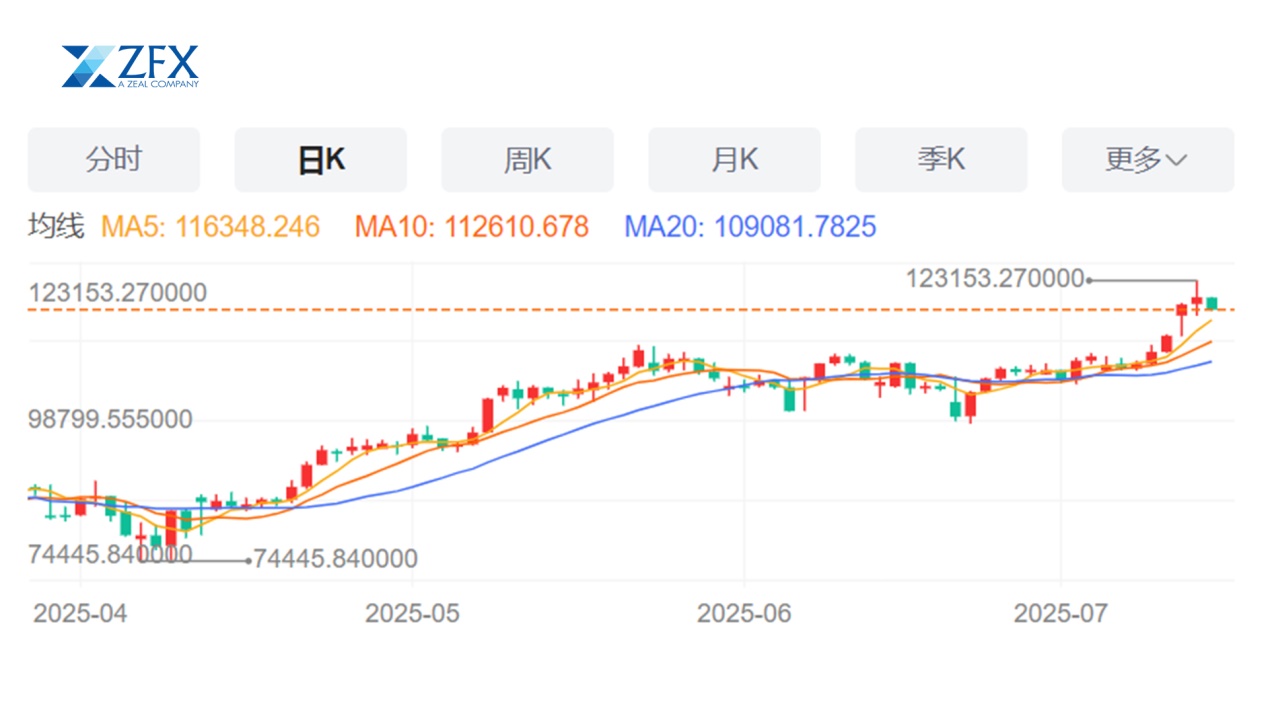Select the MA5: 116348.246 indicator value
The width and height of the screenshot is (1268, 714).
211,227
